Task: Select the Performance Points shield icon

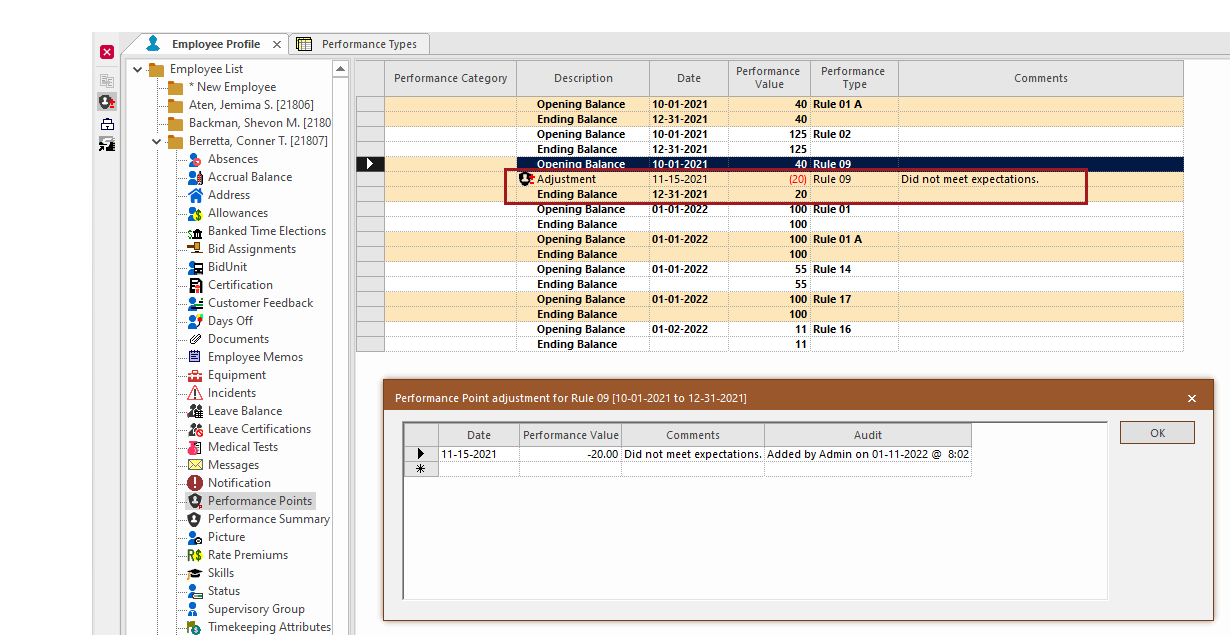Action: pyautogui.click(x=196, y=500)
